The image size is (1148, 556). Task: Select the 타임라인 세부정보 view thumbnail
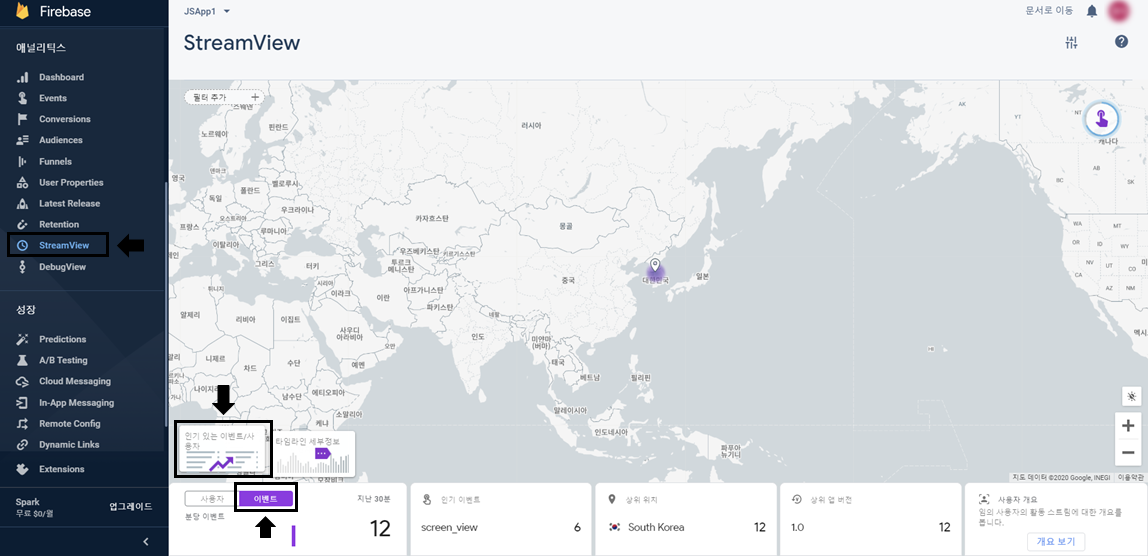coord(313,454)
